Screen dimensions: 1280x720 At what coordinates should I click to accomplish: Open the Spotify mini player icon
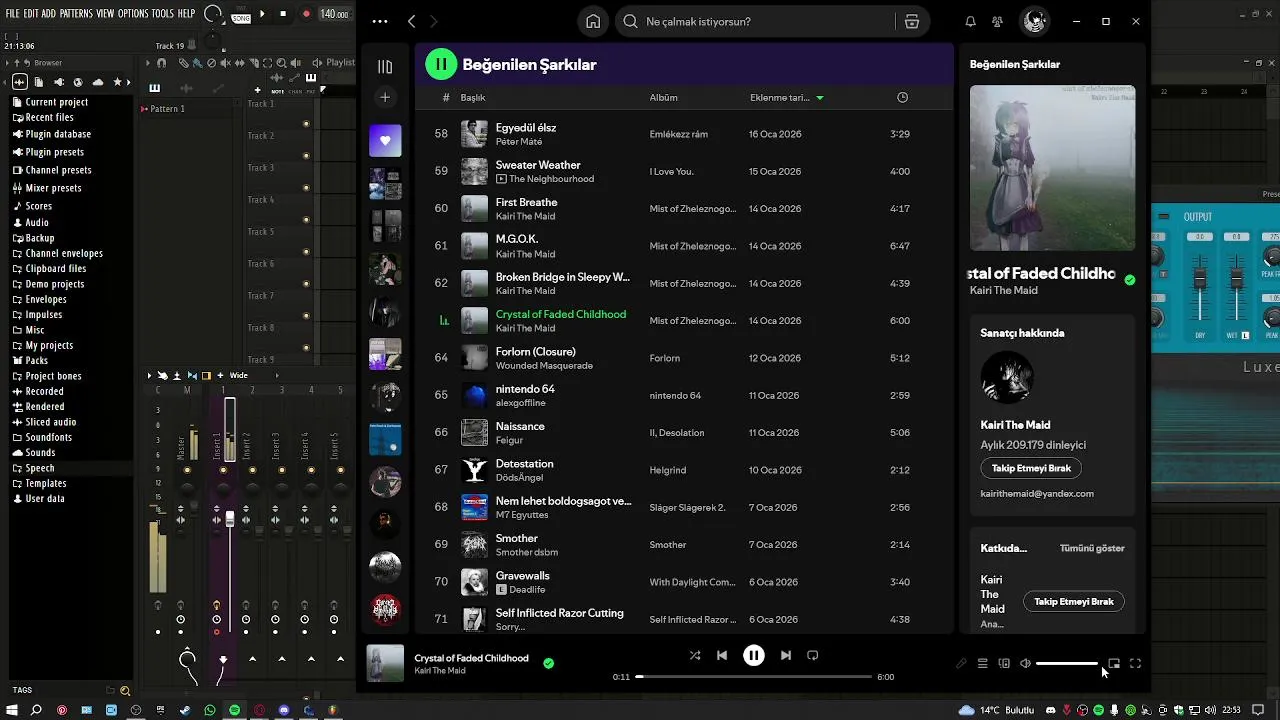1114,663
